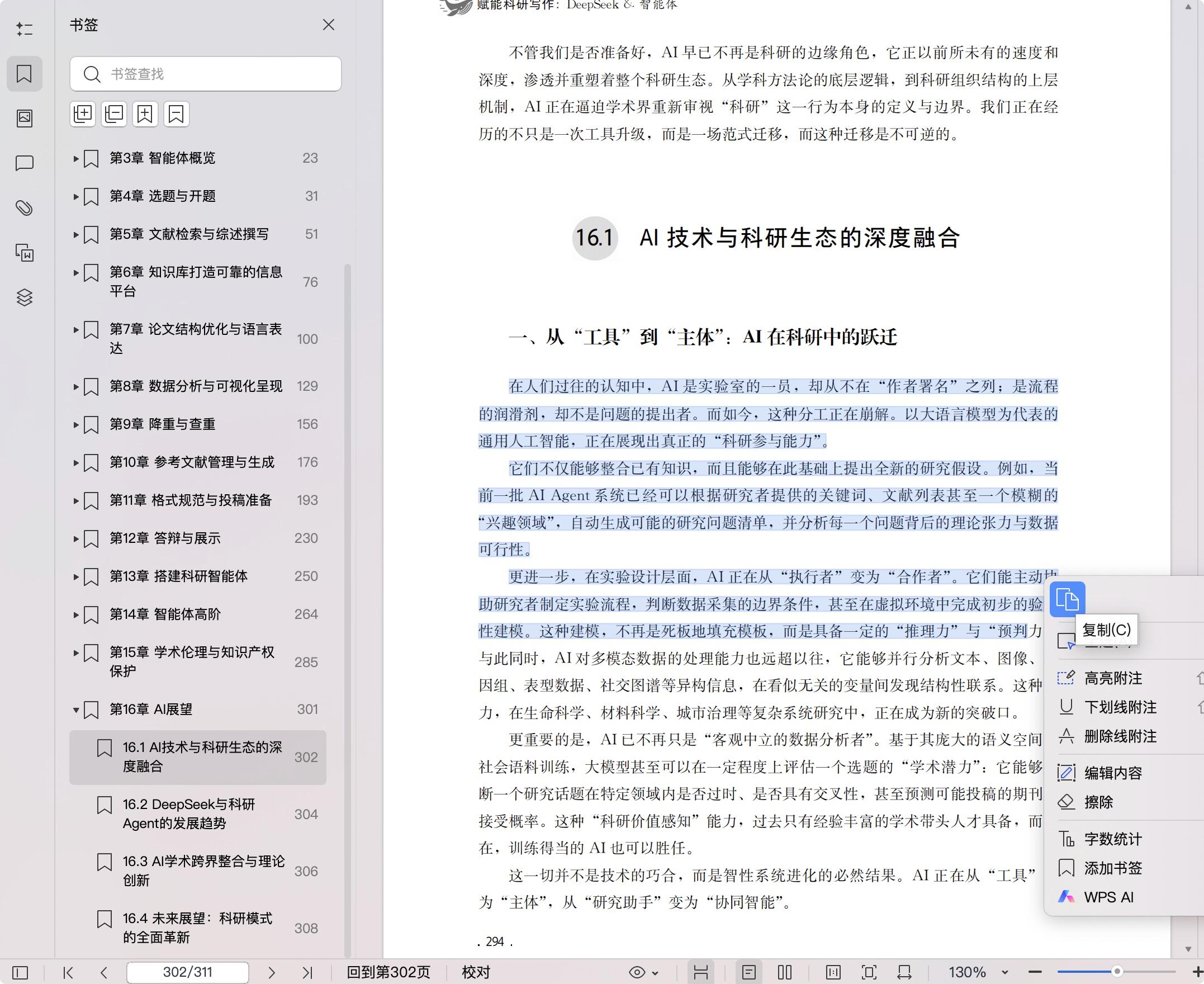Go to the previous page
The height and width of the screenshot is (984, 1204).
(x=103, y=973)
